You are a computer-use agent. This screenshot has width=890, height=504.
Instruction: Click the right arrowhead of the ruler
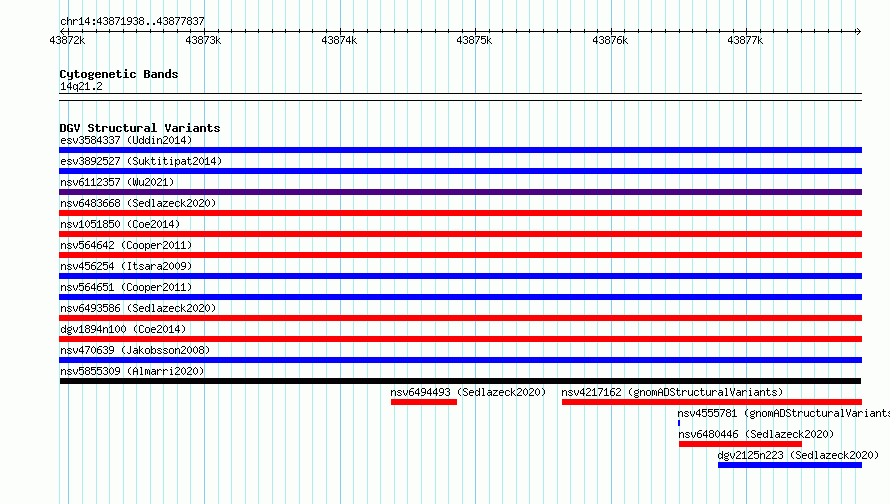(x=859, y=31)
